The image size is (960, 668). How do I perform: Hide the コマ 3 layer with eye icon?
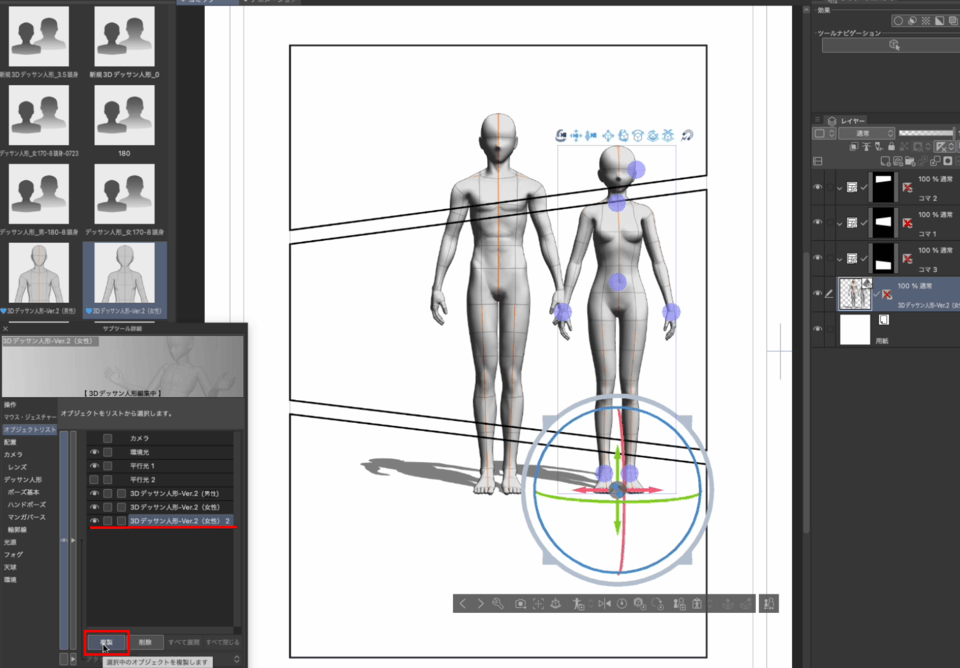coord(817,258)
